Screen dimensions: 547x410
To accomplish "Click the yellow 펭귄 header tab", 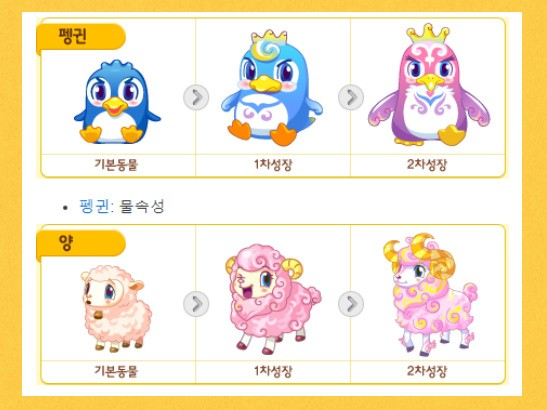I will click(81, 37).
